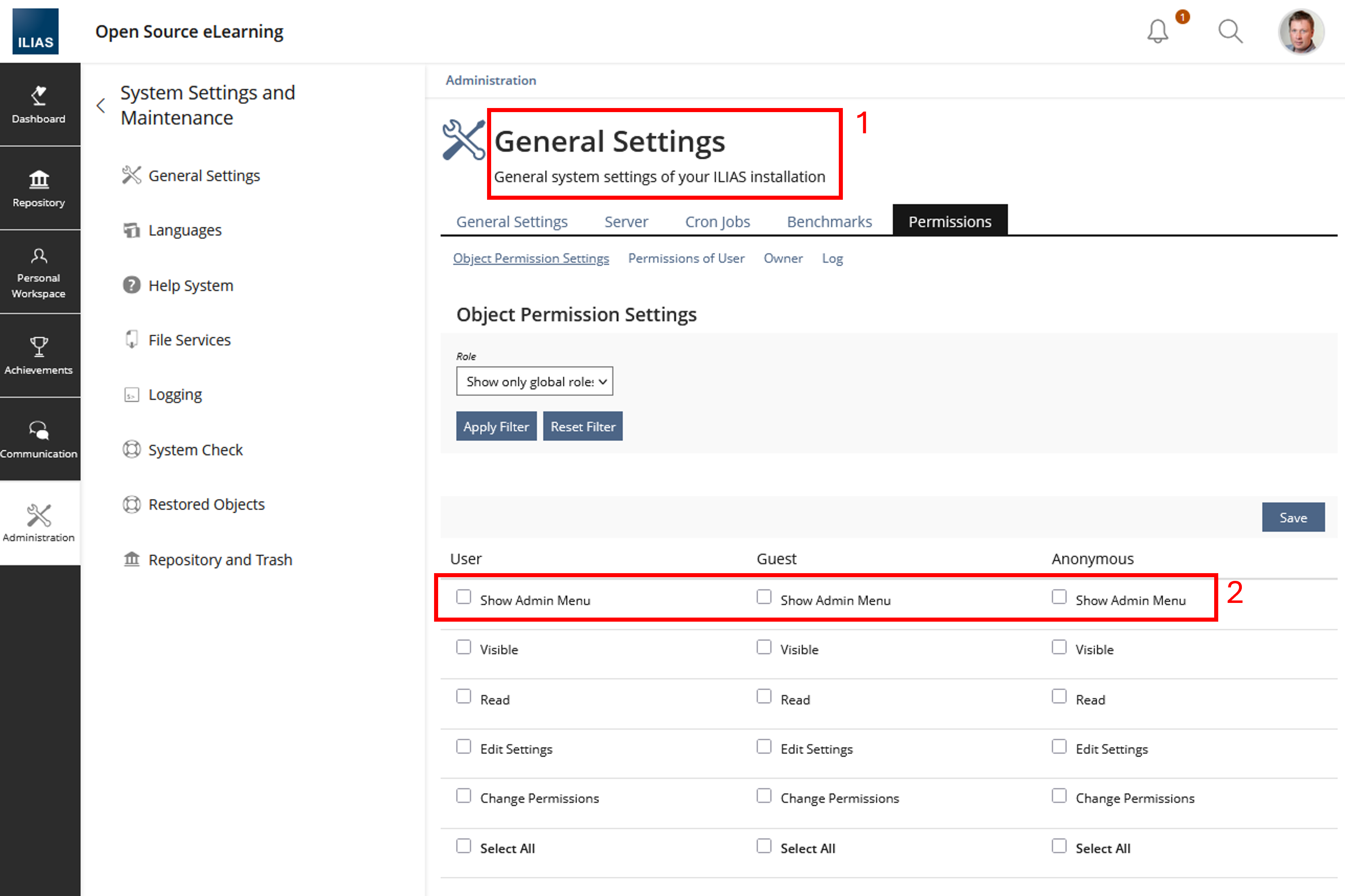This screenshot has height=896, width=1345.
Task: Tick Select All under Anonymous
Action: pyautogui.click(x=1059, y=846)
